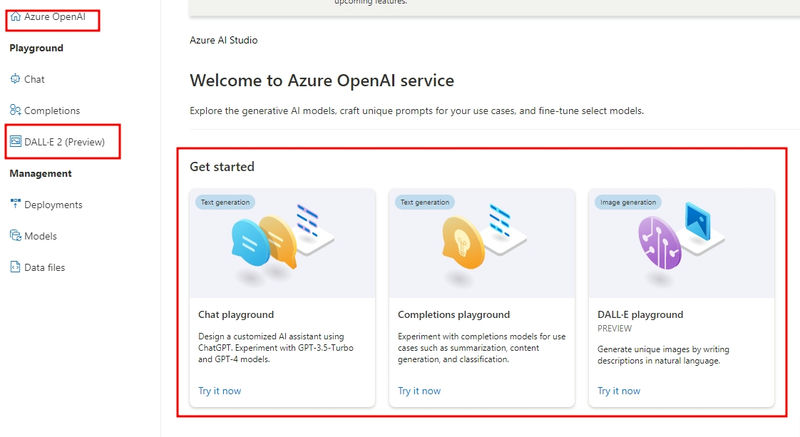The width and height of the screenshot is (800, 437).
Task: Click the Azure OpenAI home icon
Action: (x=15, y=17)
